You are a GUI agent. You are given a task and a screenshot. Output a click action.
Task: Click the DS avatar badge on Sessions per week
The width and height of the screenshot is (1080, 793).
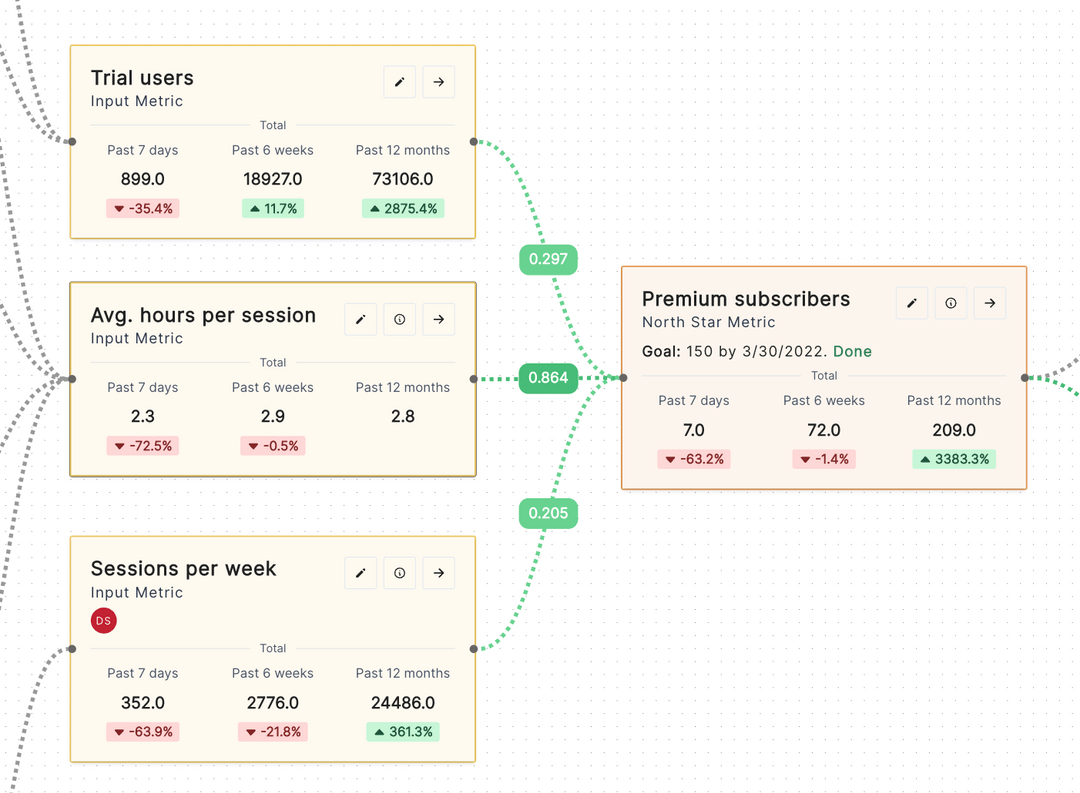click(104, 620)
